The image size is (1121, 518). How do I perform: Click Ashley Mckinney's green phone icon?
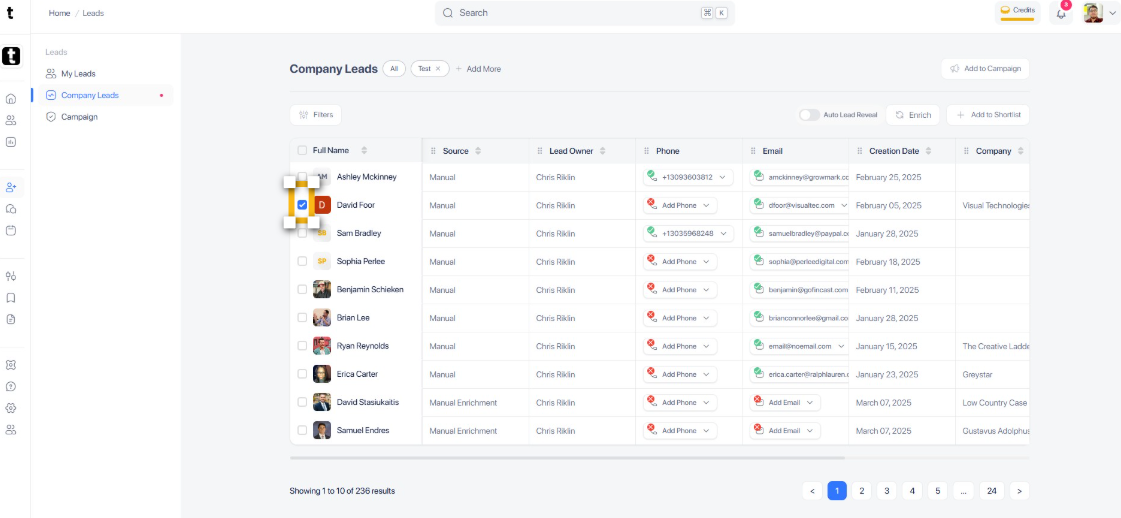(651, 175)
